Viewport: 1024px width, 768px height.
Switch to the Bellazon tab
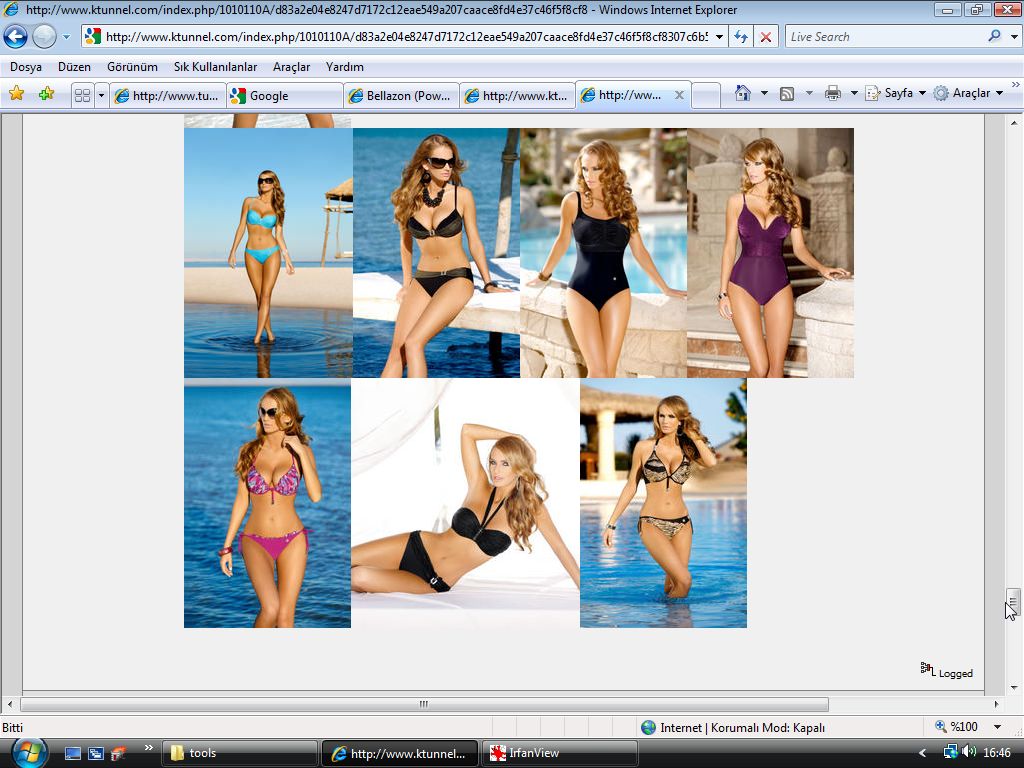tap(400, 96)
